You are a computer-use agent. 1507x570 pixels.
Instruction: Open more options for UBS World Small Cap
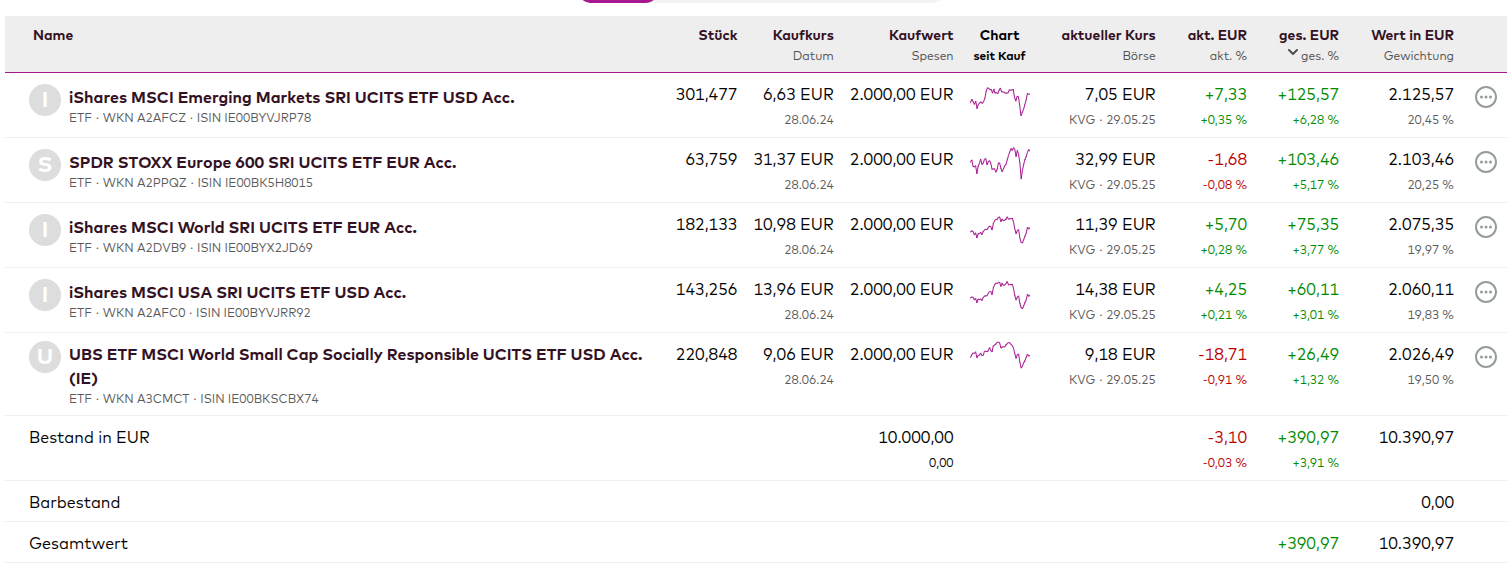pos(1485,357)
